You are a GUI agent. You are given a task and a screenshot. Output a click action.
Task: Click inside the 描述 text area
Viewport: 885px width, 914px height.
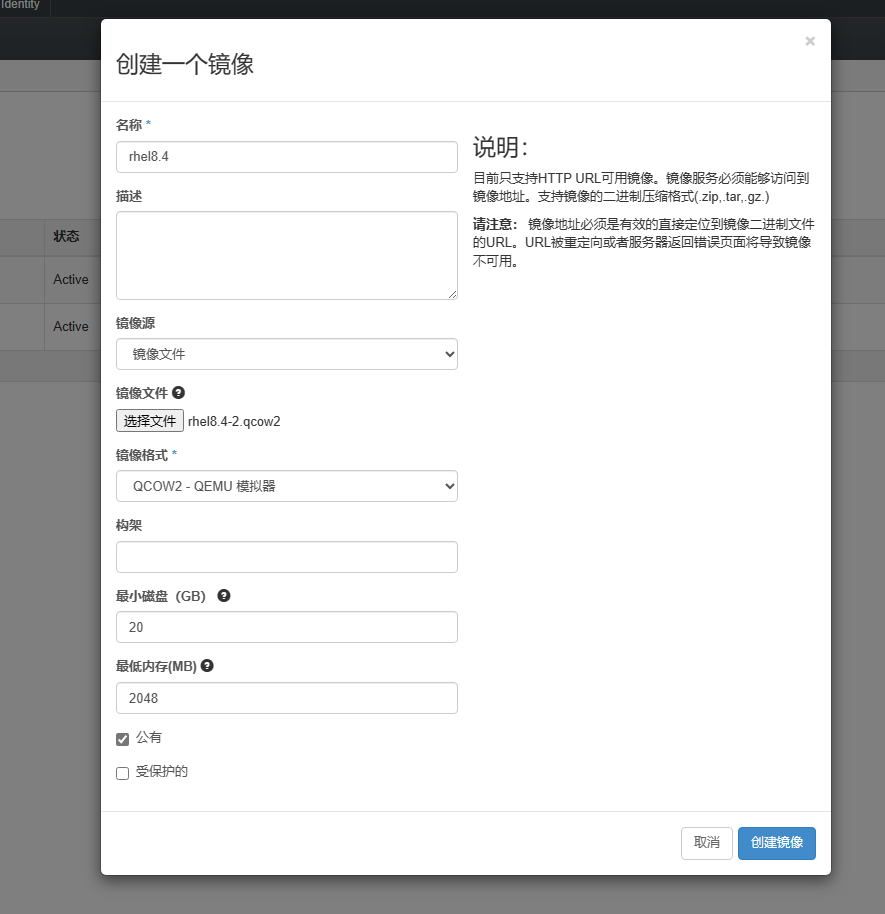coord(286,254)
